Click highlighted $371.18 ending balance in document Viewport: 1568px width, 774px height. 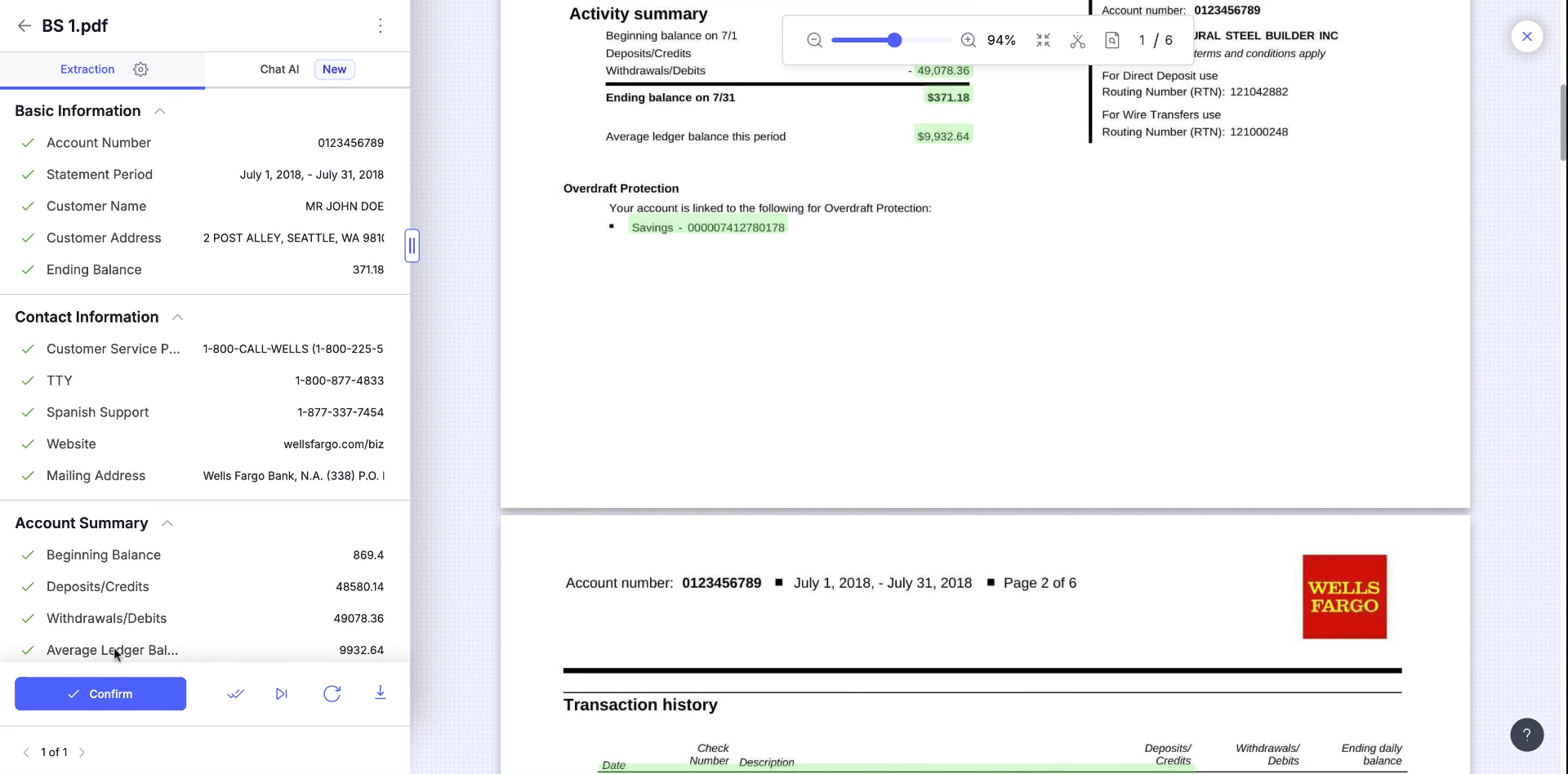click(x=948, y=97)
